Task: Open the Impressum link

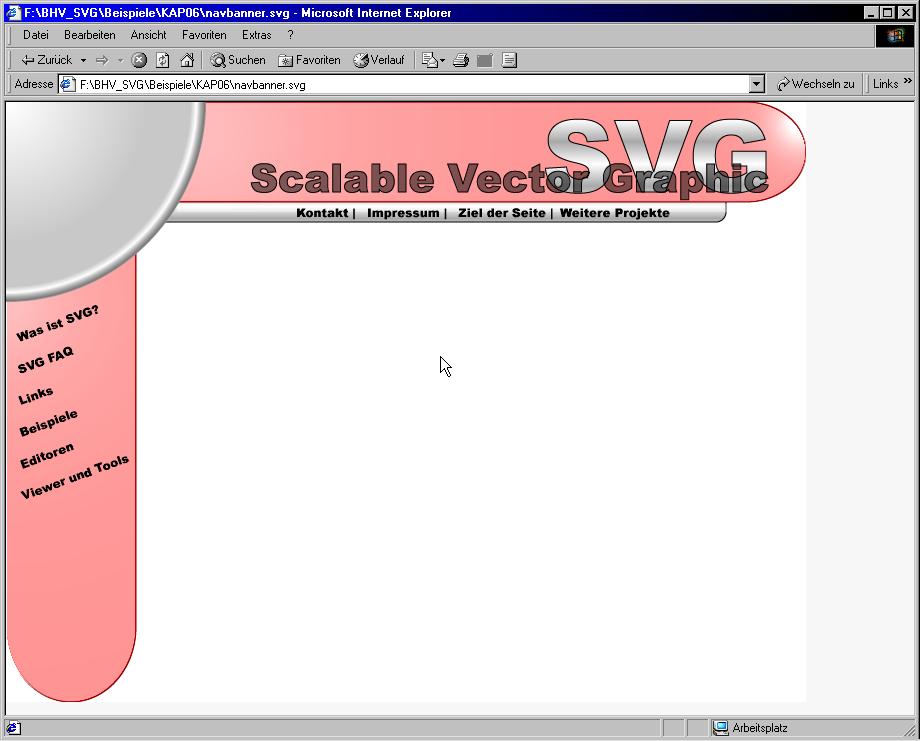Action: click(x=403, y=213)
